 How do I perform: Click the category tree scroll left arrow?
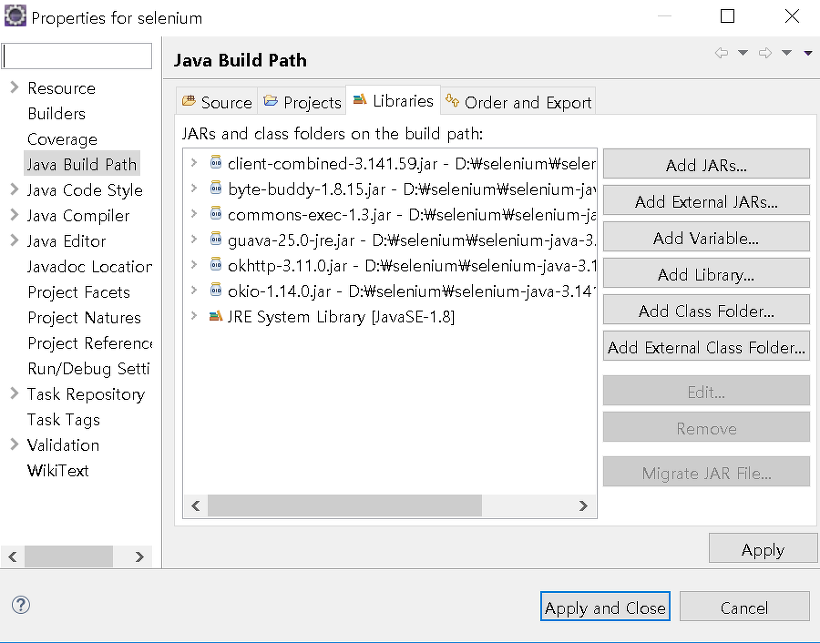pyautogui.click(x=13, y=557)
